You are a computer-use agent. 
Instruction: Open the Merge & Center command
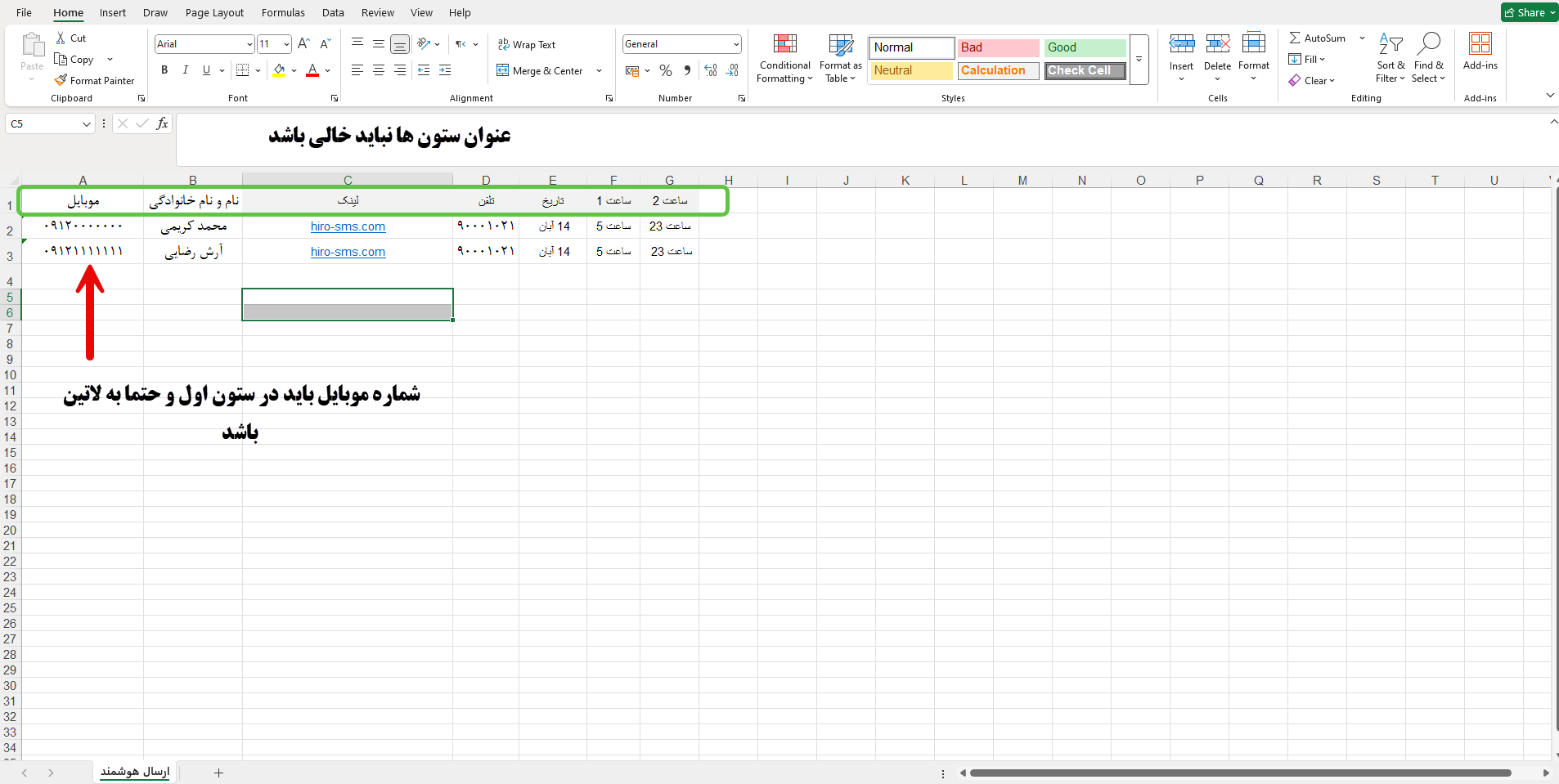(538, 70)
